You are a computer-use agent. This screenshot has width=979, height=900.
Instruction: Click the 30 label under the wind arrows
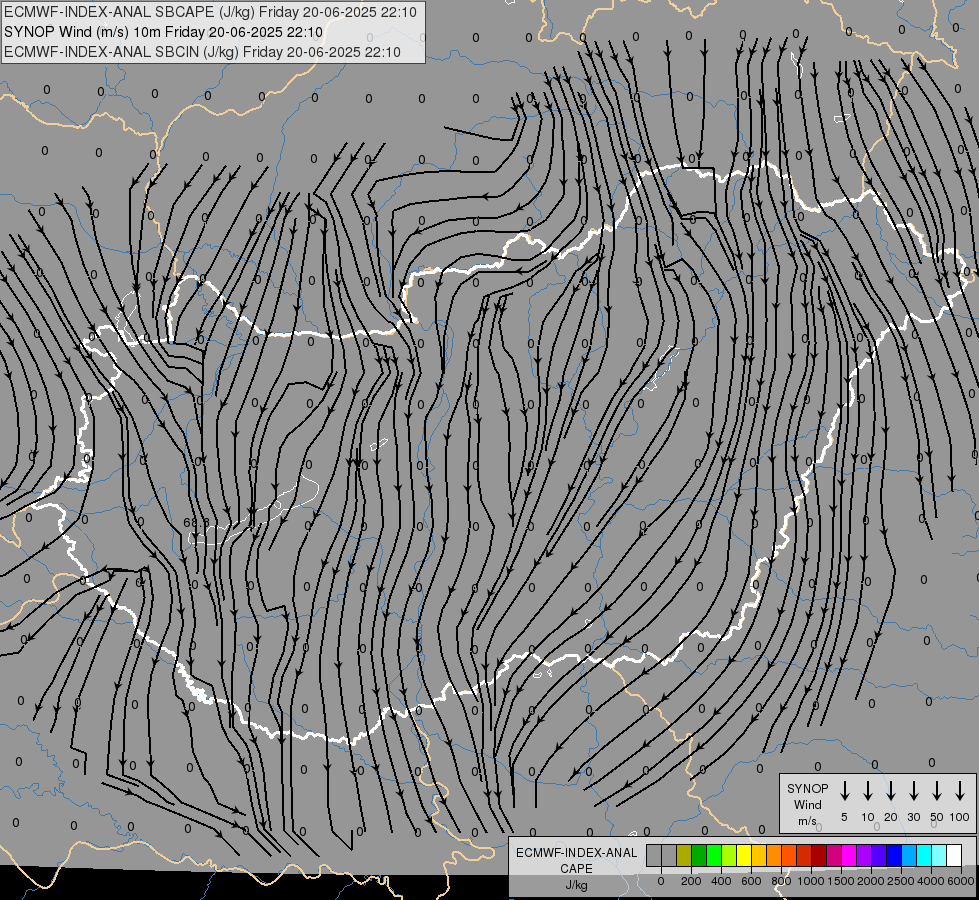tap(913, 817)
